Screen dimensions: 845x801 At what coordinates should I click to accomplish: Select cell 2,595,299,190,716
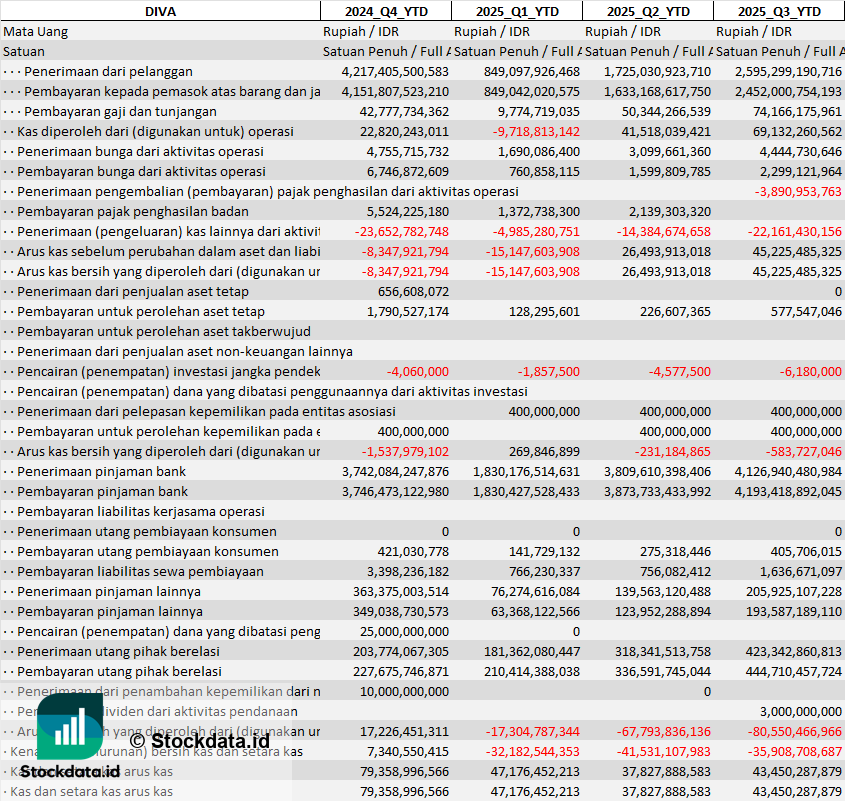(788, 72)
